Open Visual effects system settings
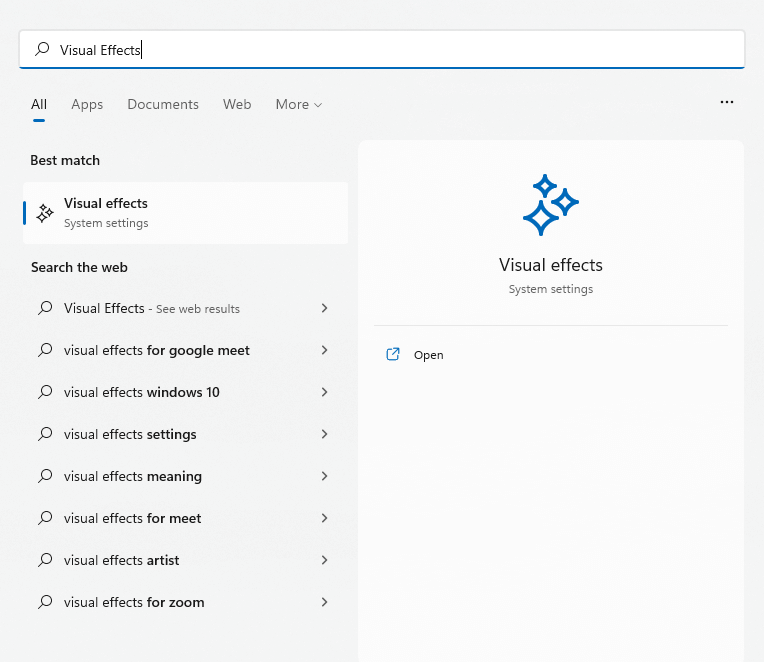764x662 pixels. (428, 355)
